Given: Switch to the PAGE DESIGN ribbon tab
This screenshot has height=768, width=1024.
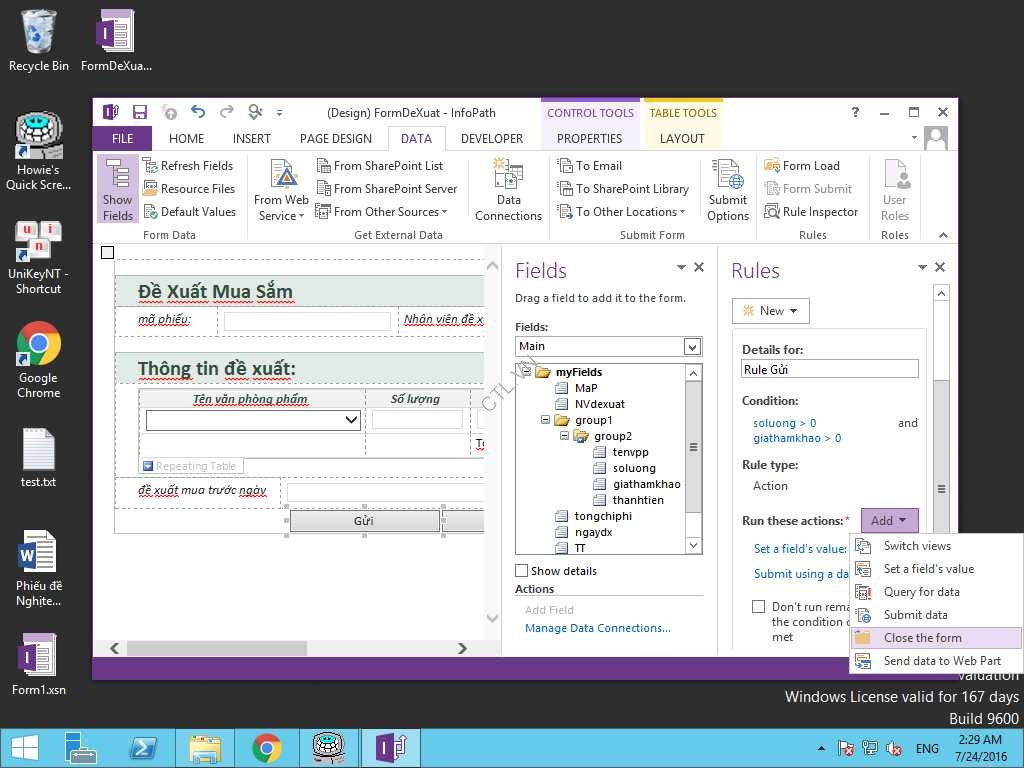Looking at the screenshot, I should tap(335, 139).
